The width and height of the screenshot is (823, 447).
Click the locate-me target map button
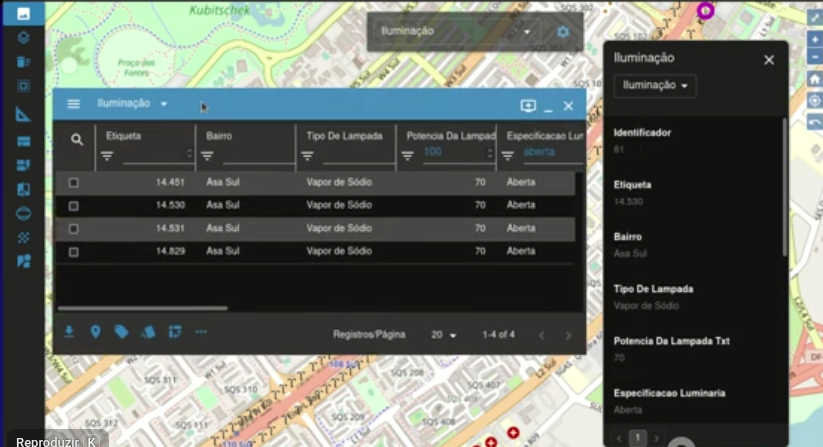[815, 101]
